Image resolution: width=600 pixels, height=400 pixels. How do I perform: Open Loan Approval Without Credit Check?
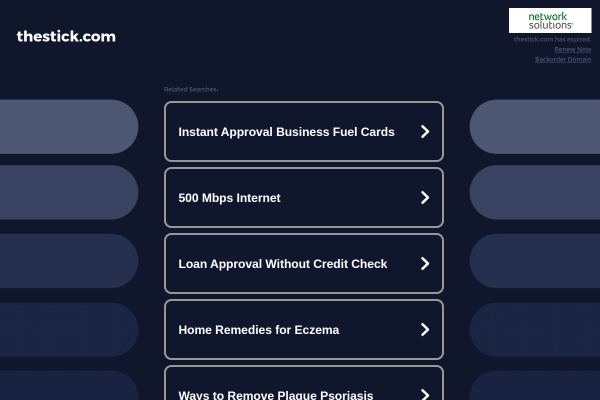(x=304, y=263)
